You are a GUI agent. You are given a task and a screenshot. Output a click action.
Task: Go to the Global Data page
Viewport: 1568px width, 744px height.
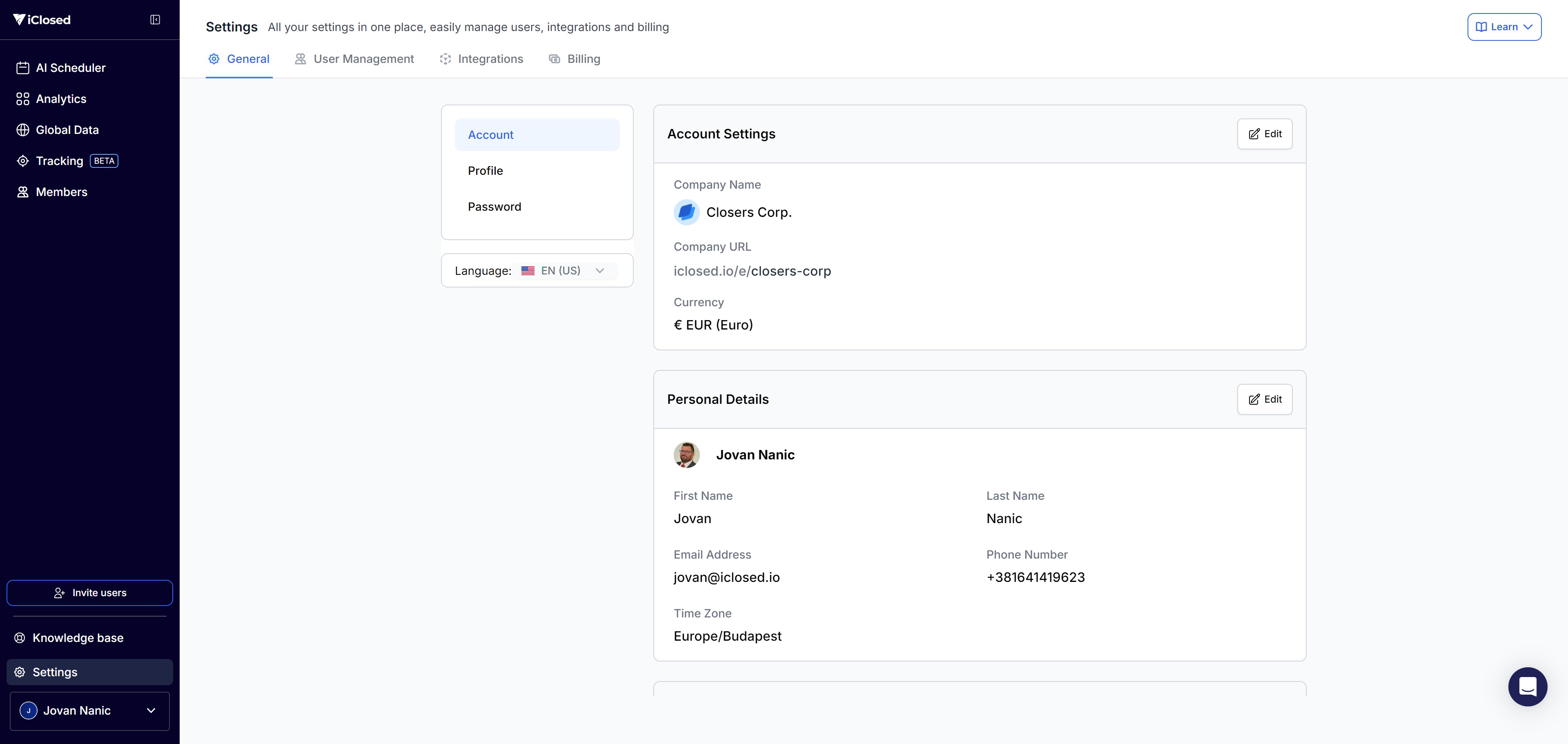click(x=67, y=130)
